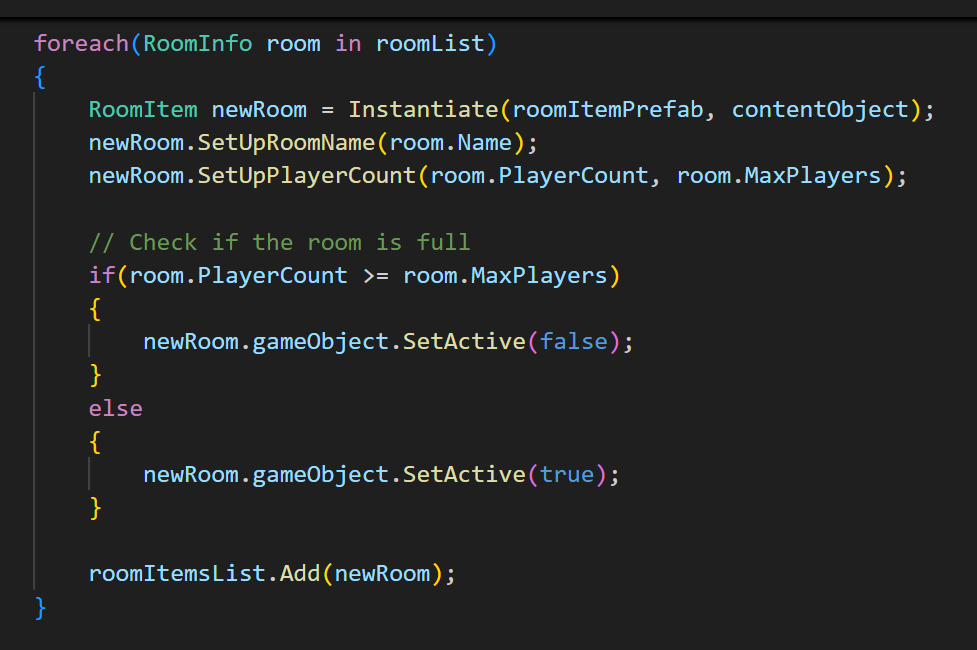The image size is (977, 650).
Task: Click the foreach keyword
Action: click(81, 44)
